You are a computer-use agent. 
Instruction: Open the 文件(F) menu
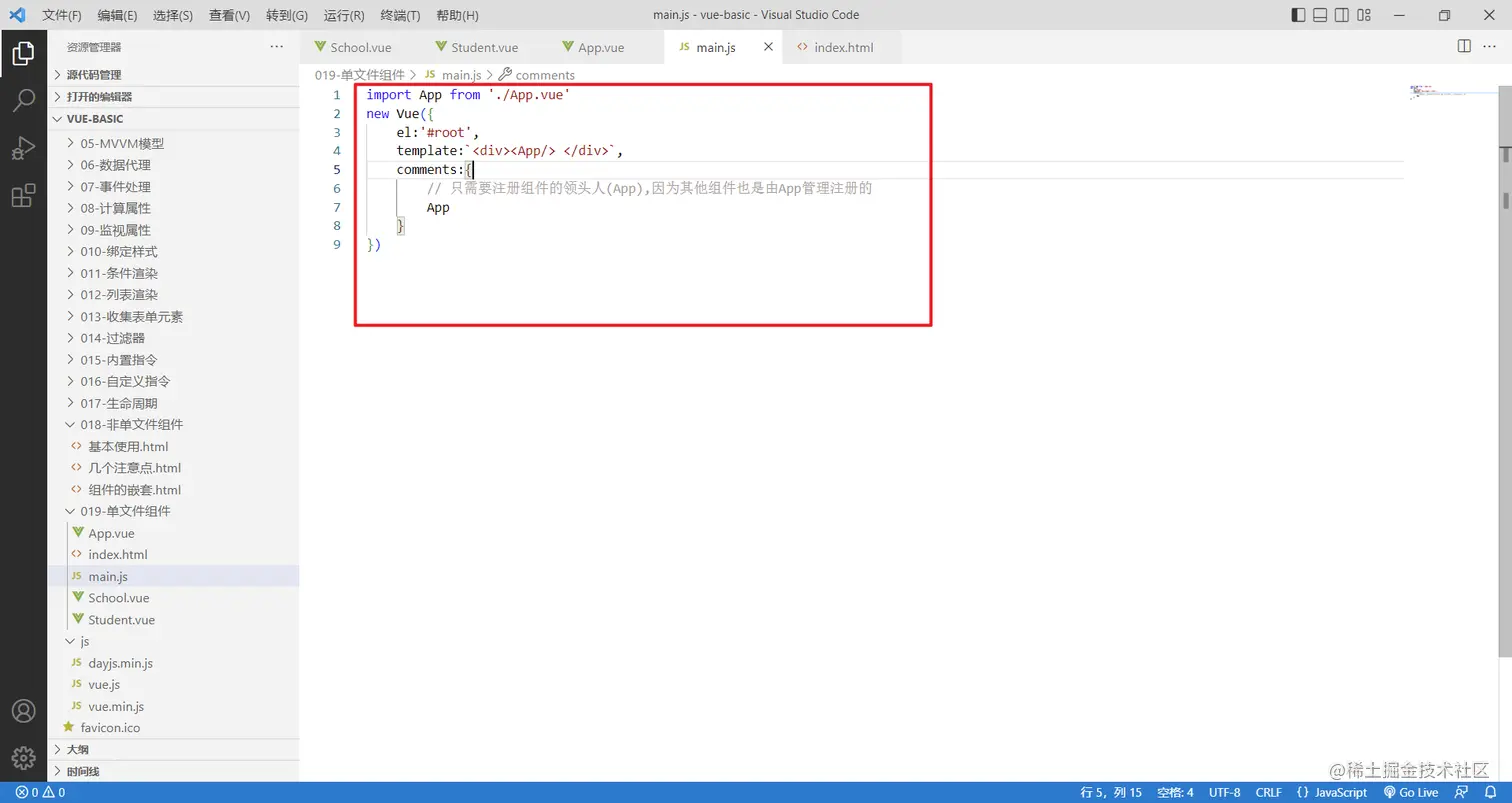click(62, 15)
